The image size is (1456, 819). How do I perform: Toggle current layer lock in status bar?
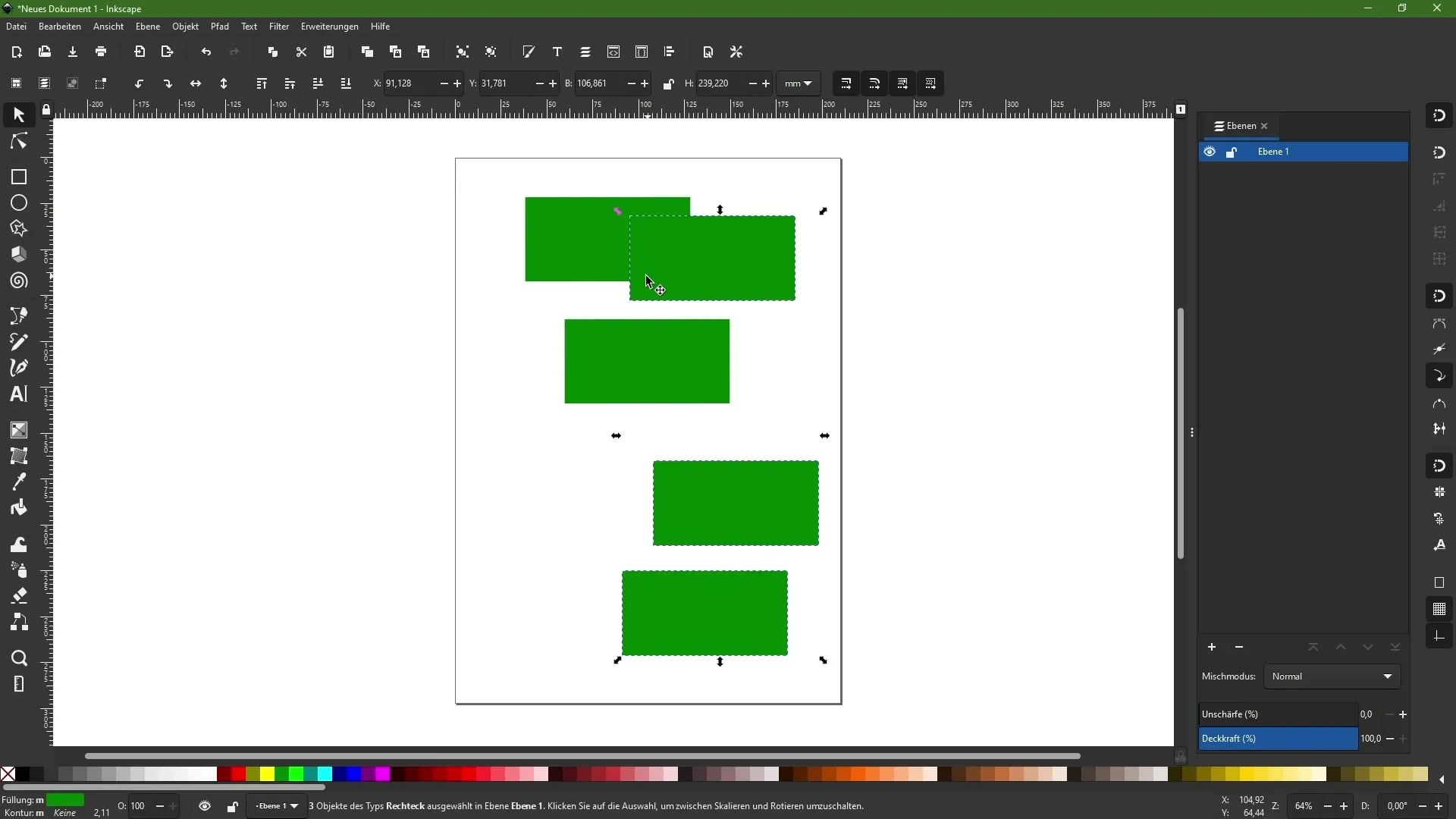click(x=233, y=807)
